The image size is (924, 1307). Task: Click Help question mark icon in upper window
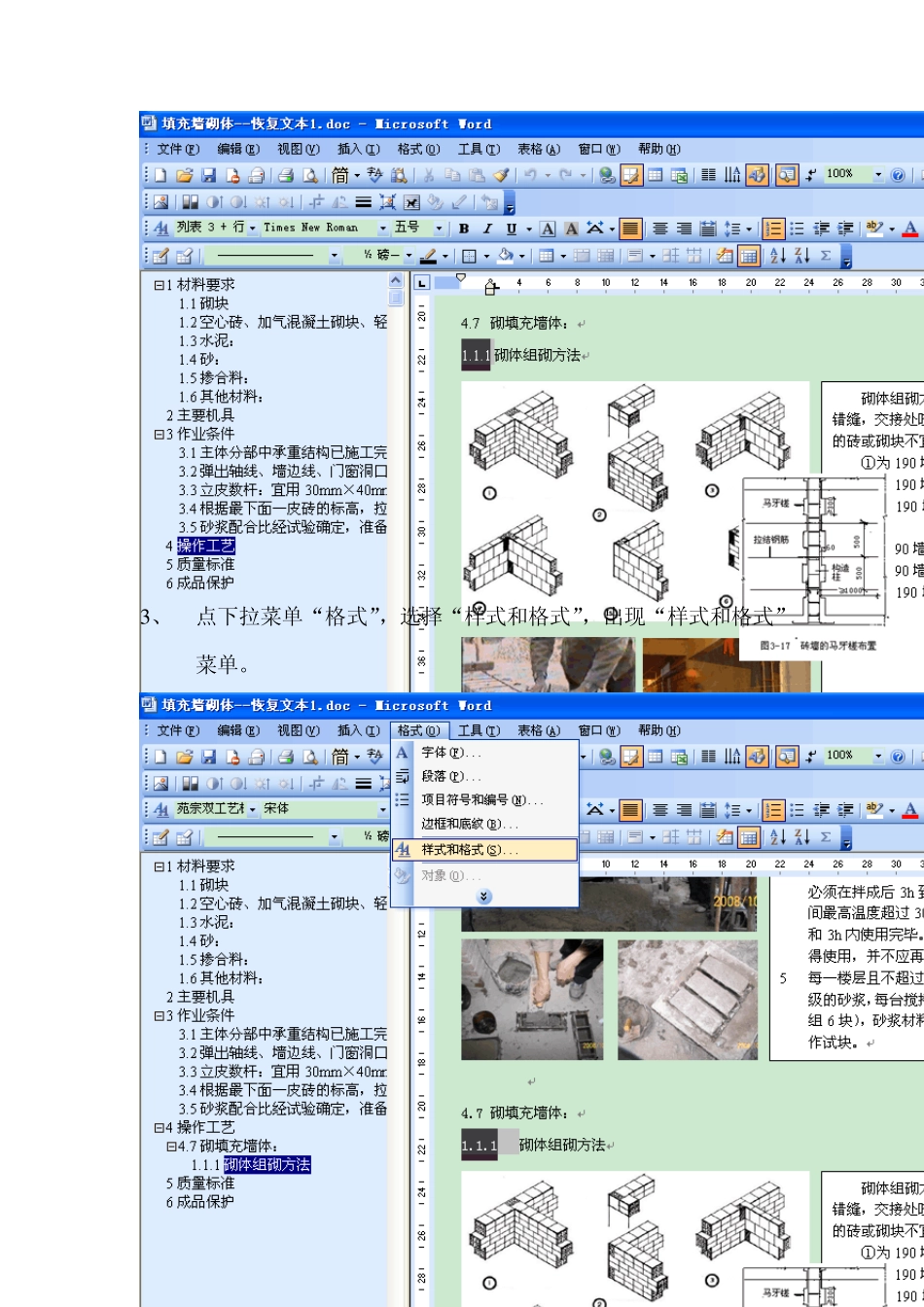[898, 176]
